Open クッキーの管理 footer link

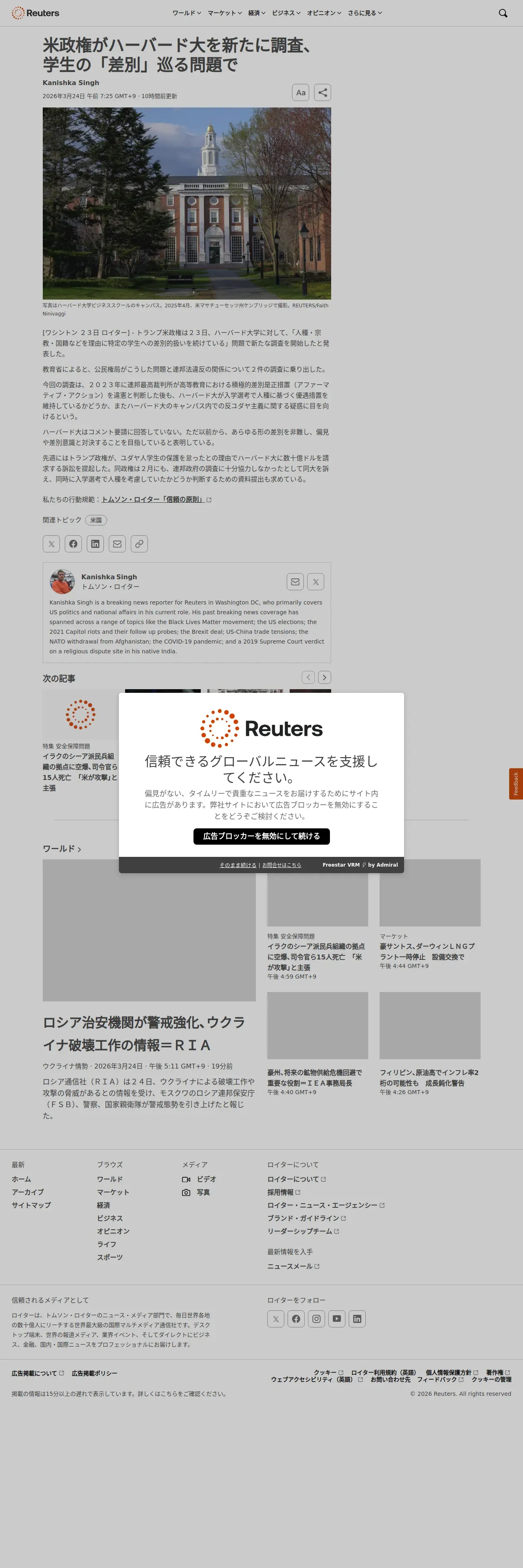coord(491,1379)
